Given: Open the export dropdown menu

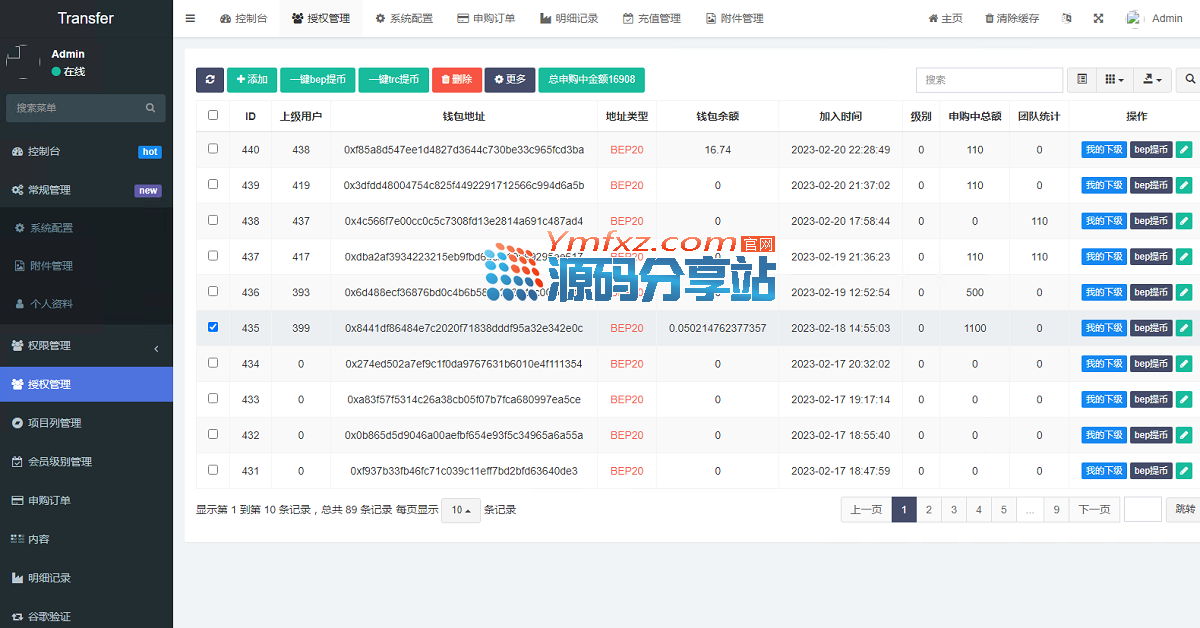Looking at the screenshot, I should coord(1153,80).
